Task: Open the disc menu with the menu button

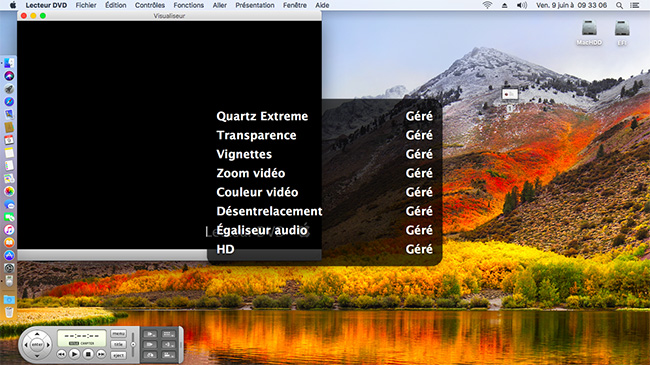Action: [x=119, y=333]
